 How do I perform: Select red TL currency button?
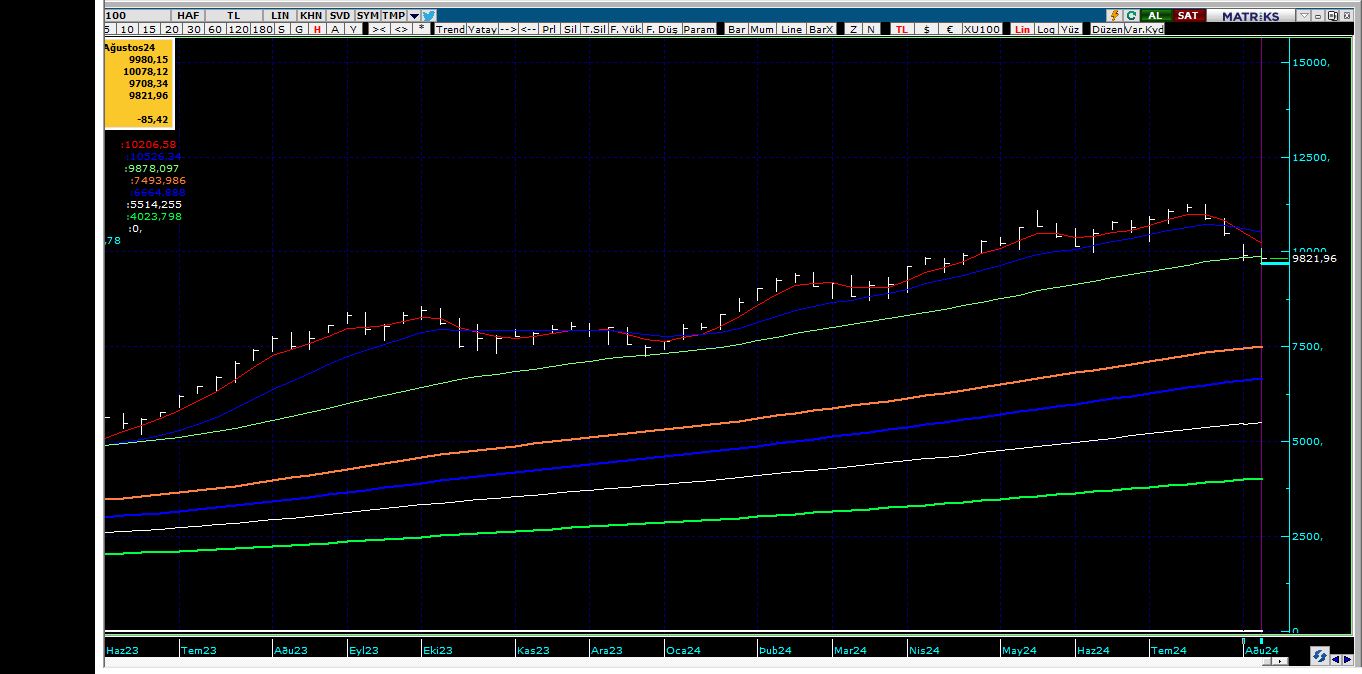coord(902,30)
